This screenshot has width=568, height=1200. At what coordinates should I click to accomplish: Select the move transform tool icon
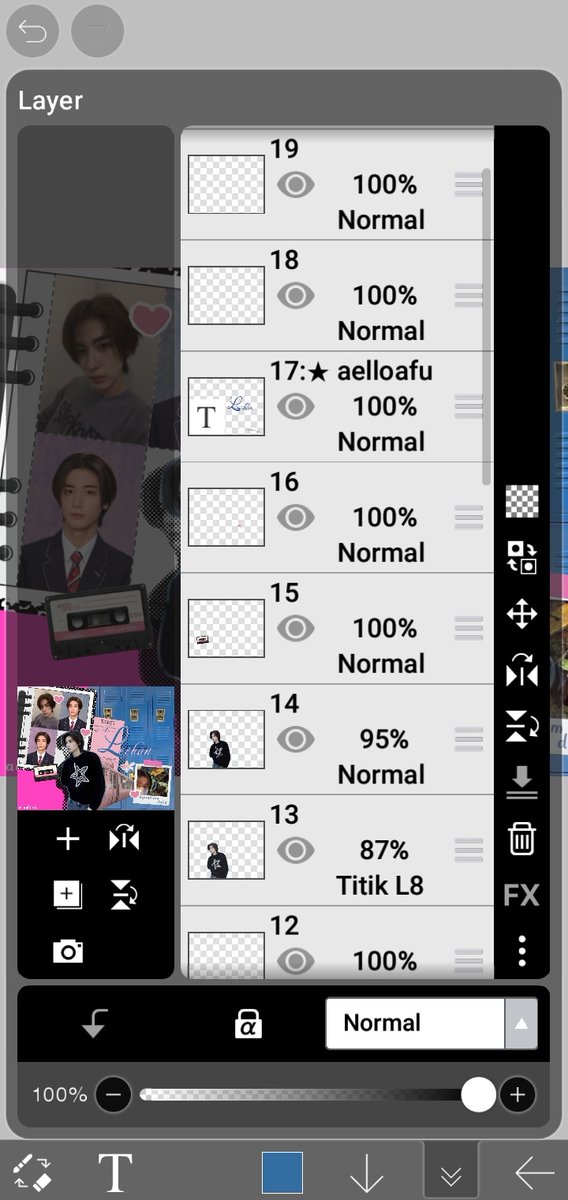pyautogui.click(x=522, y=614)
